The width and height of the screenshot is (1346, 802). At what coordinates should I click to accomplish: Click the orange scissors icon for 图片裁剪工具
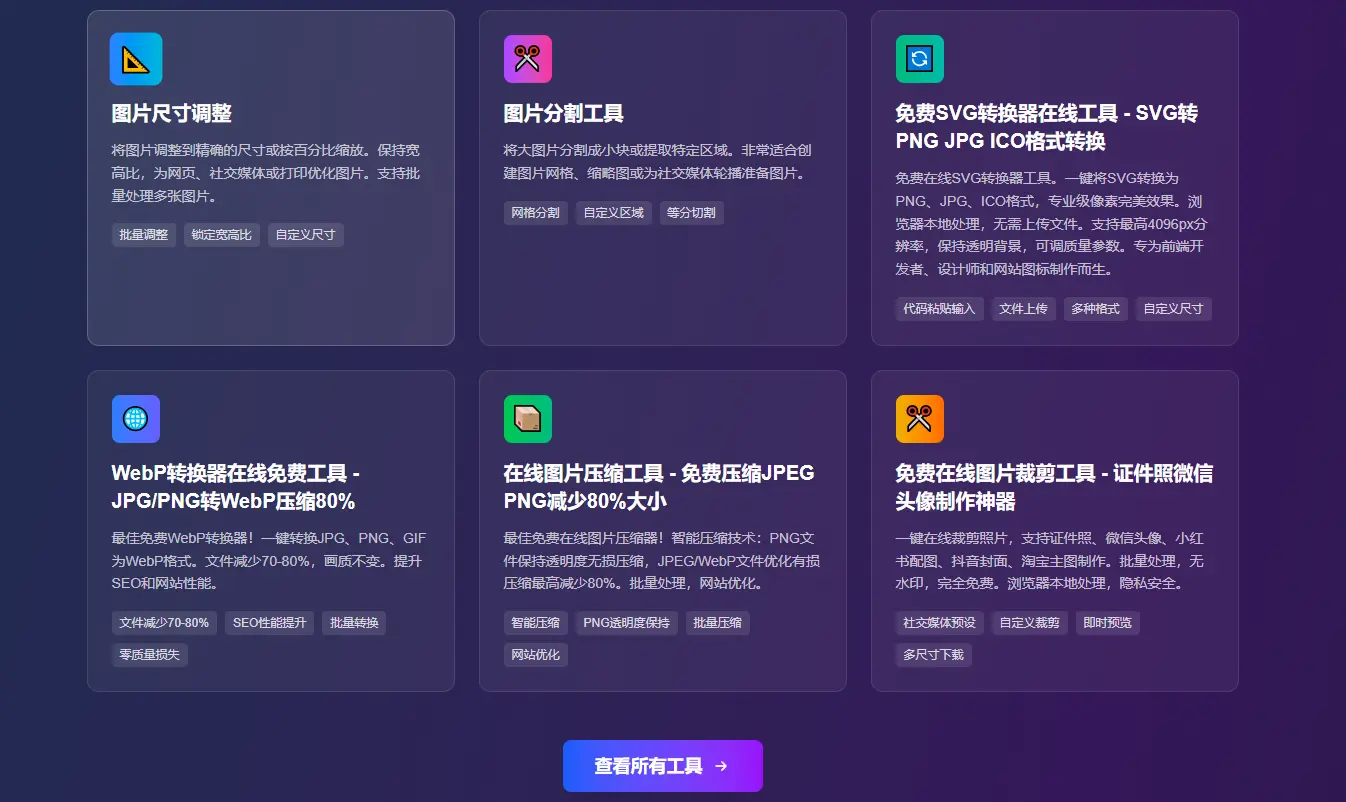click(919, 419)
